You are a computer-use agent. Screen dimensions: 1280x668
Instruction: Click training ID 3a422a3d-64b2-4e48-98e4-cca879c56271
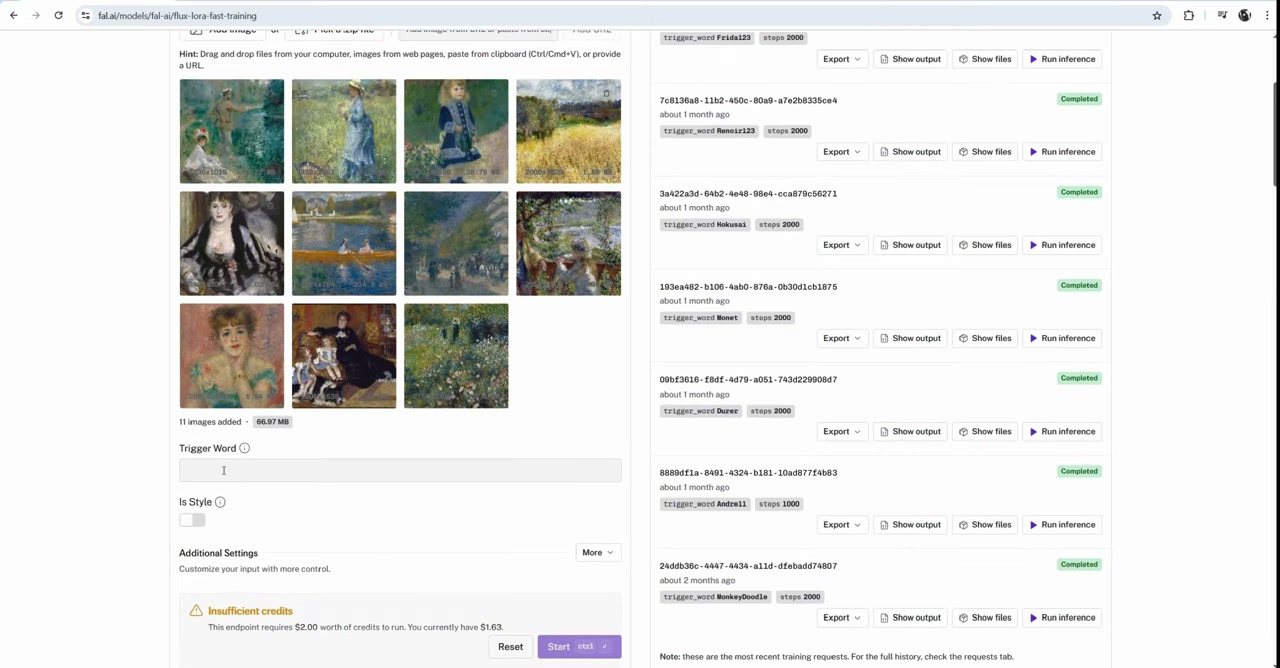click(x=748, y=193)
